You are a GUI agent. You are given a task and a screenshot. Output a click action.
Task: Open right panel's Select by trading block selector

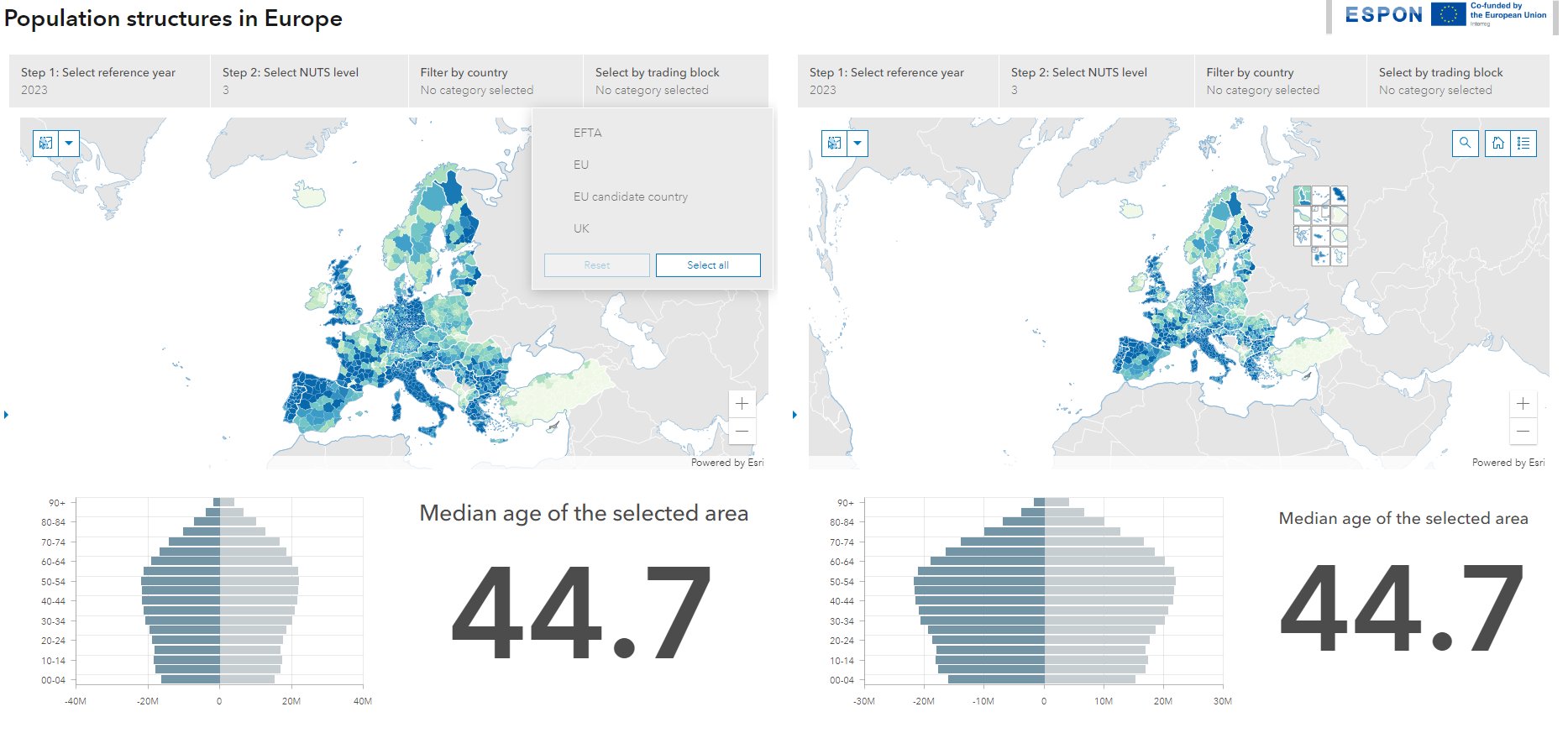click(1458, 81)
